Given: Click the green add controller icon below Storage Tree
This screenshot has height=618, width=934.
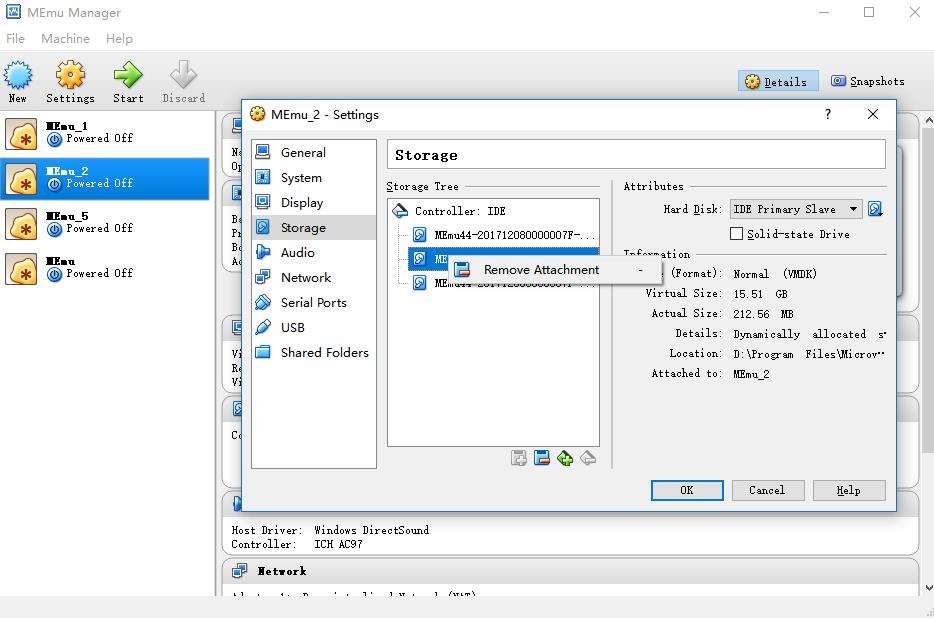Looking at the screenshot, I should [565, 458].
